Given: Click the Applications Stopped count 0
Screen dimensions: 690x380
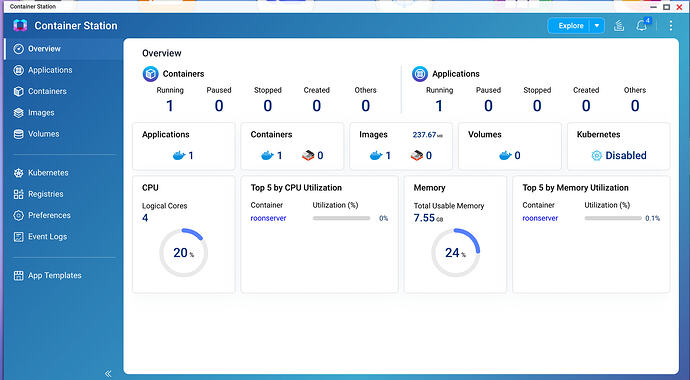Looking at the screenshot, I should point(537,106).
